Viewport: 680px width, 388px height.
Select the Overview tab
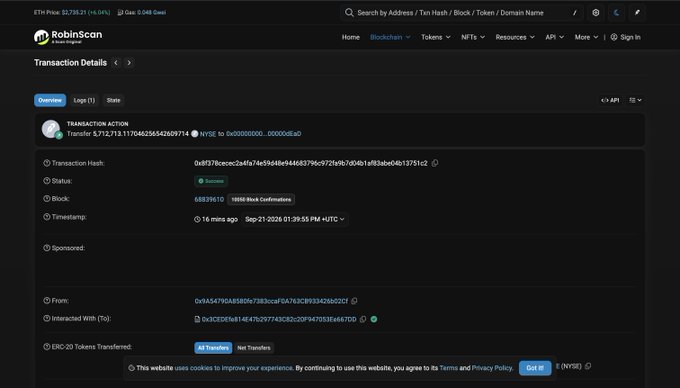click(50, 100)
